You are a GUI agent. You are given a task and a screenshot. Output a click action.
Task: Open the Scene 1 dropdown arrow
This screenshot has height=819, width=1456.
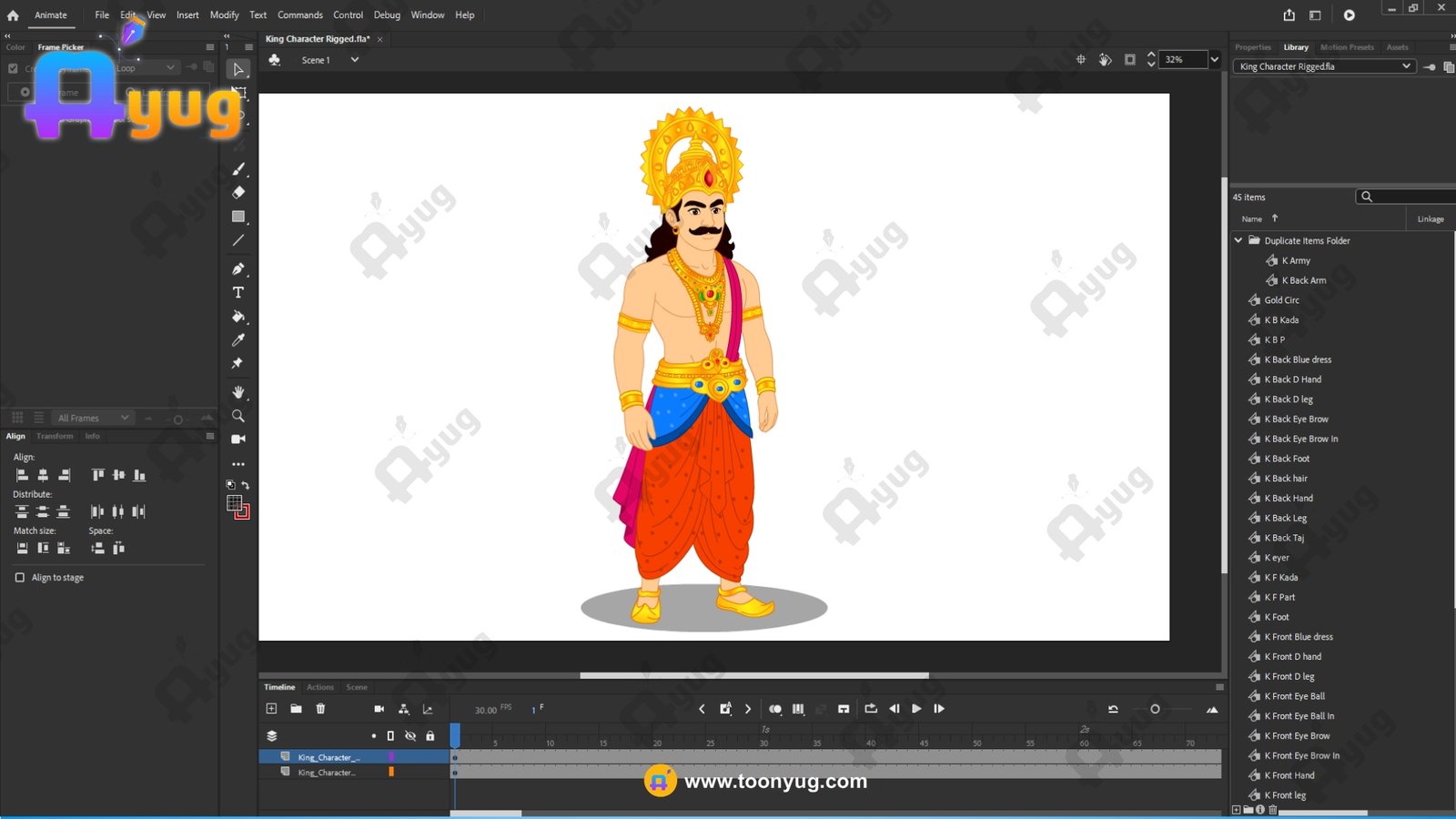[x=355, y=59]
